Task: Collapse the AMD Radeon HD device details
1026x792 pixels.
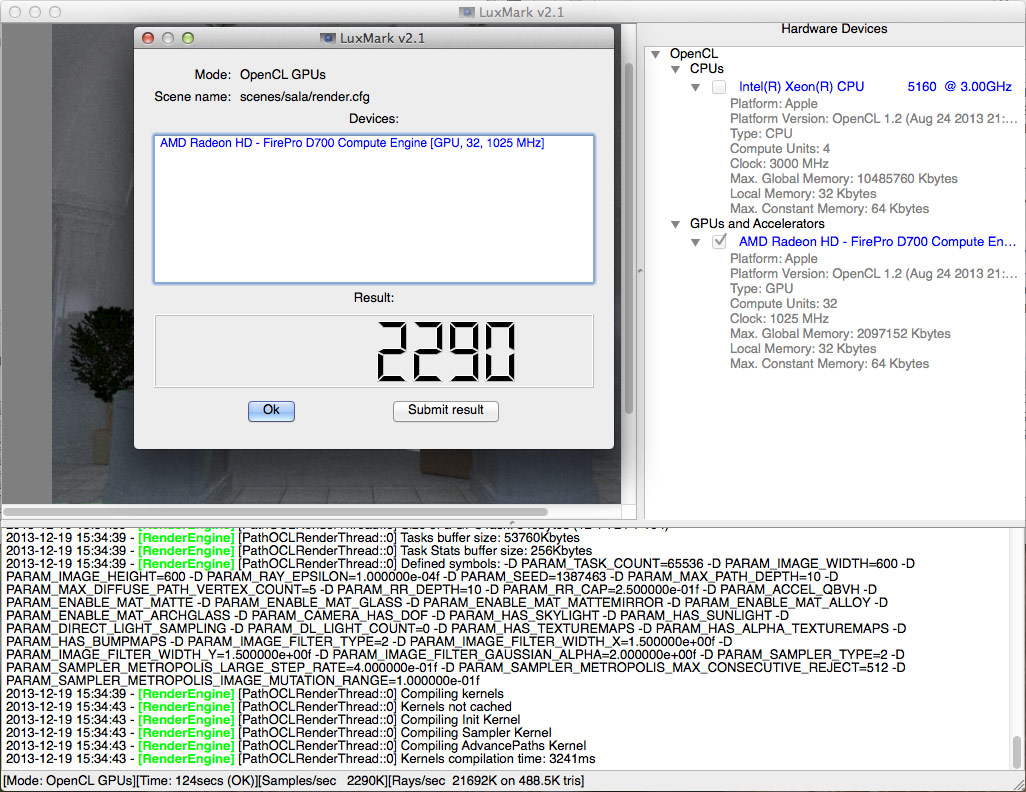Action: point(696,242)
